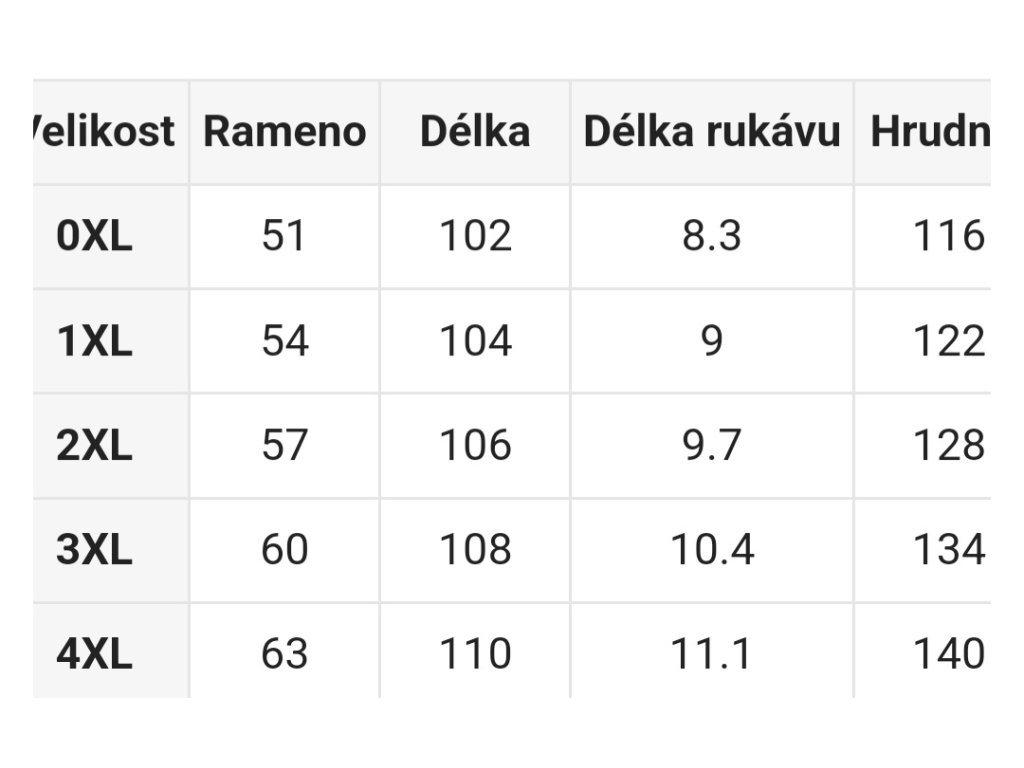The image size is (1024, 768).
Task: Select the Rameno column header
Action: [x=285, y=131]
